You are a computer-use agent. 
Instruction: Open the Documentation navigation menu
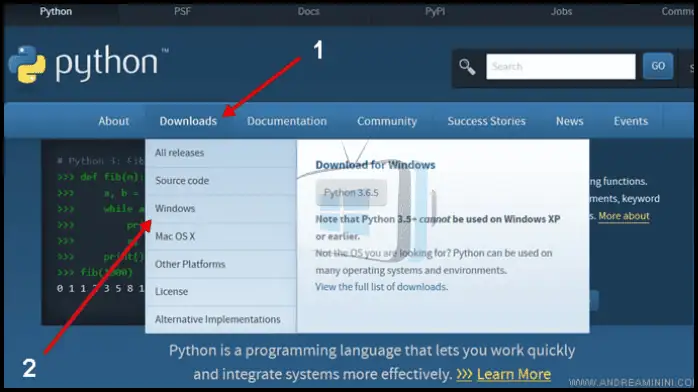pos(287,121)
